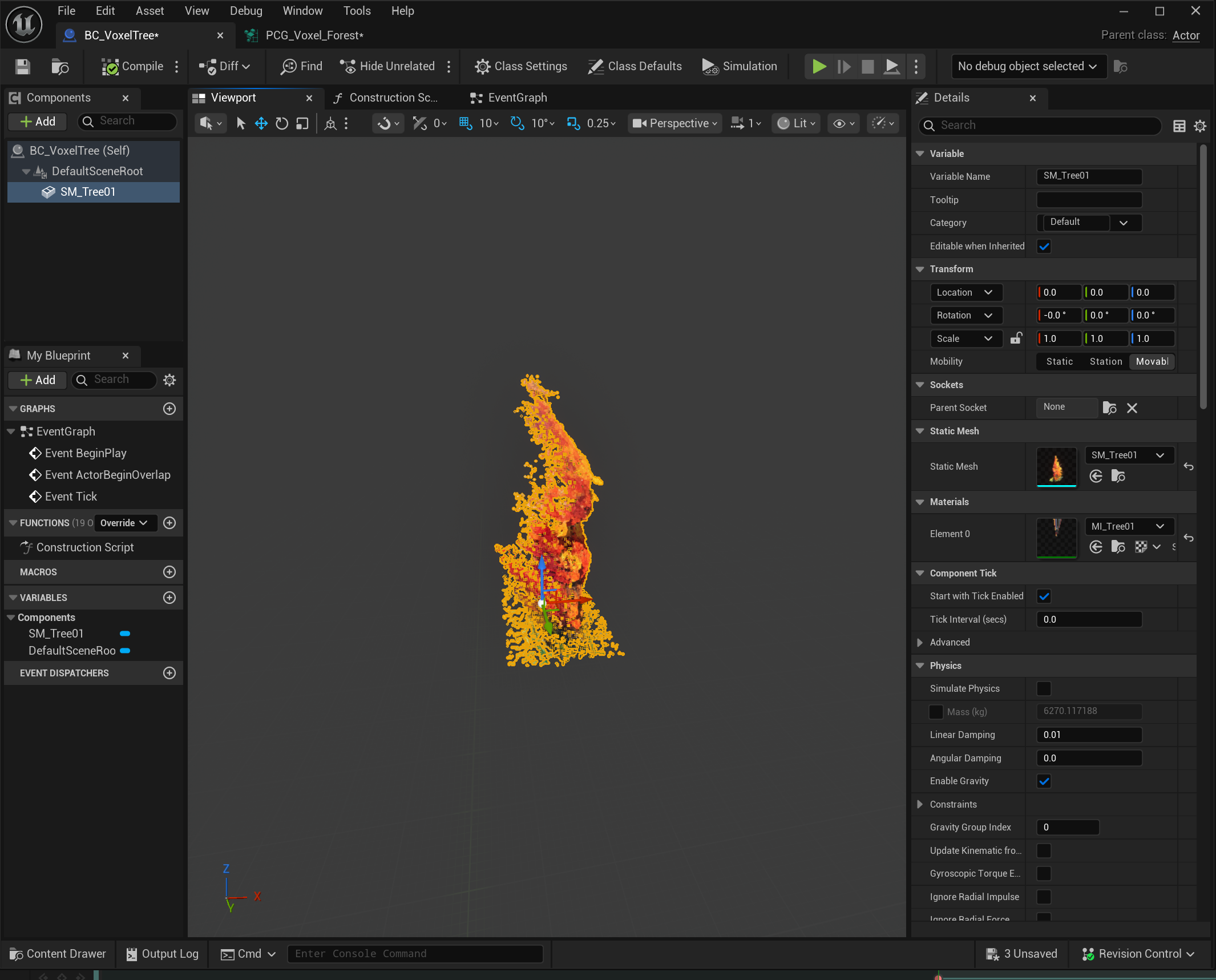Add new variable with Variables plus icon

tap(169, 598)
